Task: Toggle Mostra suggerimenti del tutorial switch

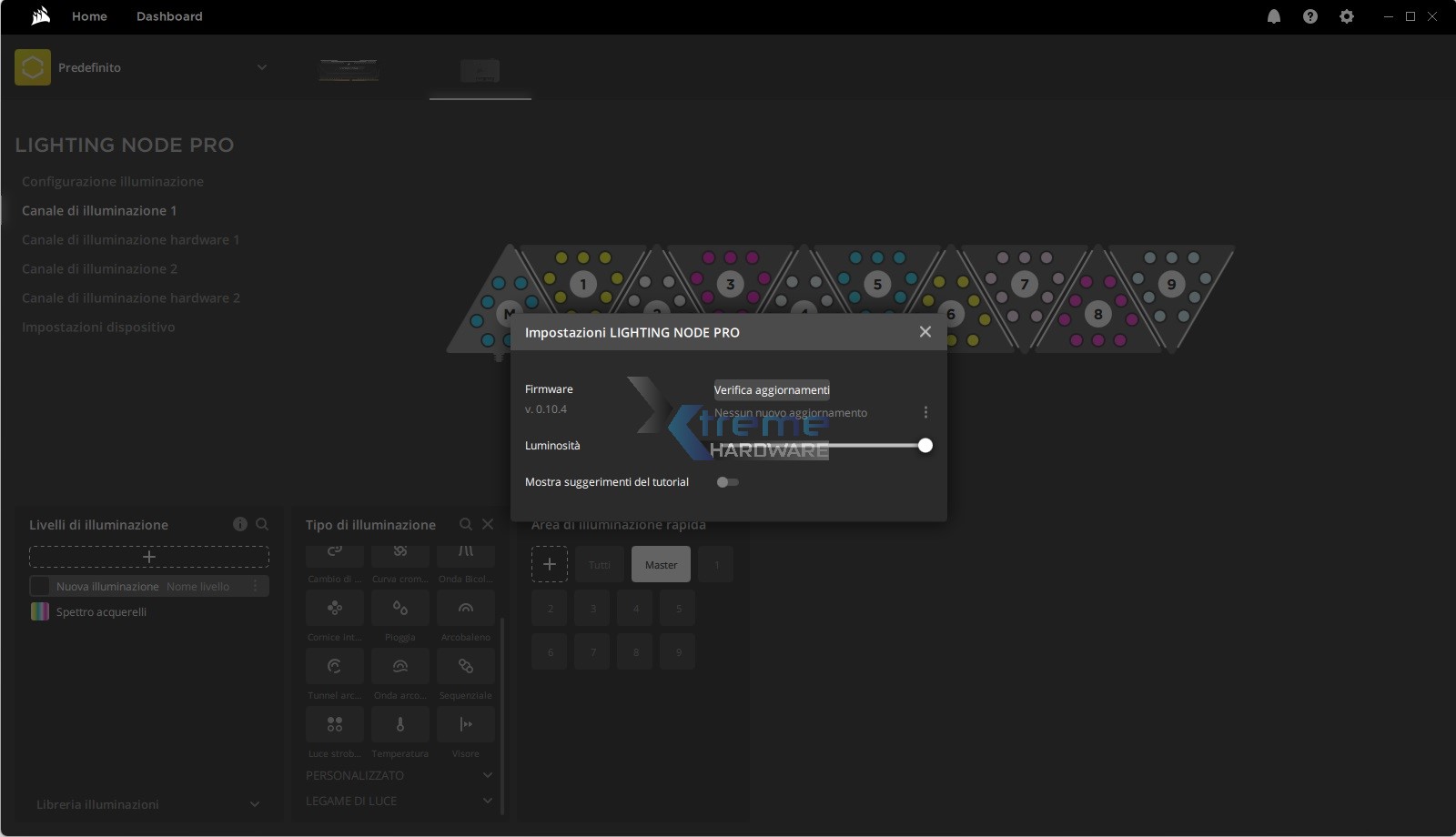Action: [x=727, y=482]
